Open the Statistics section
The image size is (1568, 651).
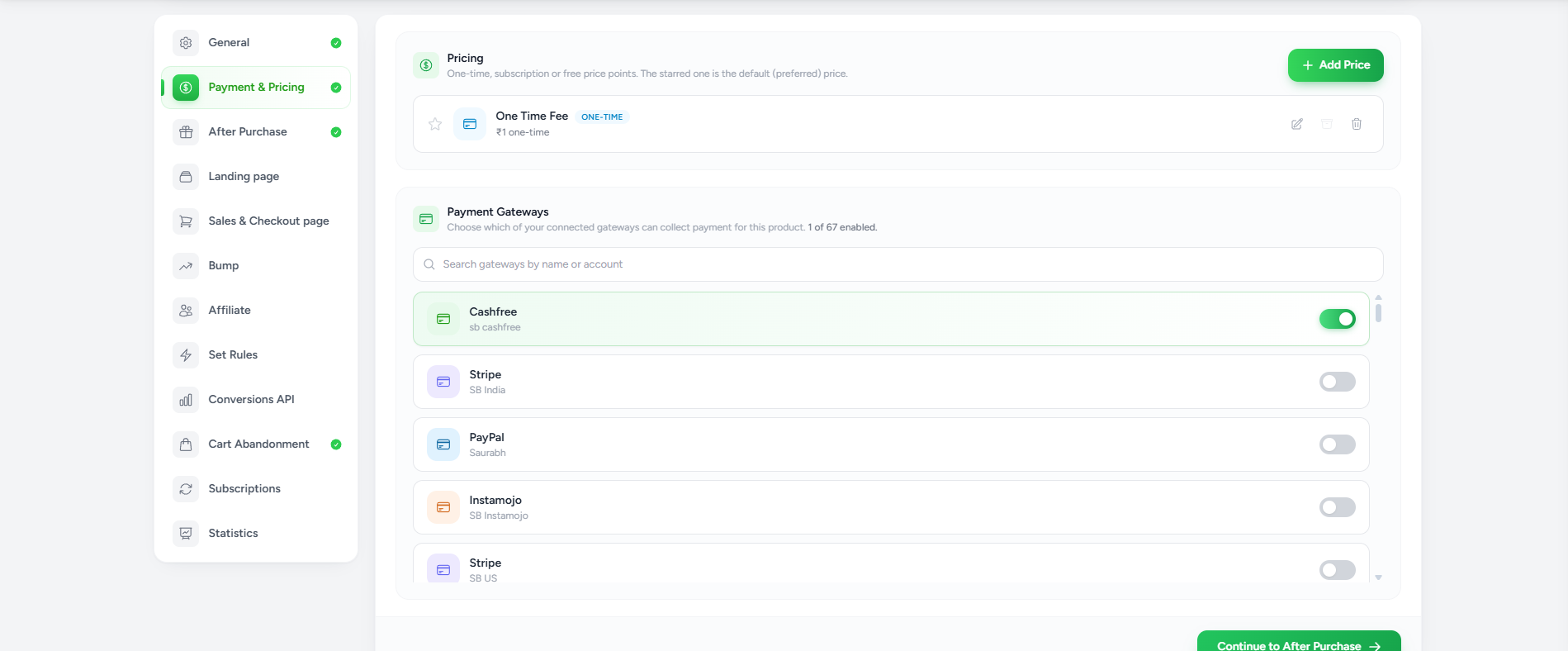(256, 534)
